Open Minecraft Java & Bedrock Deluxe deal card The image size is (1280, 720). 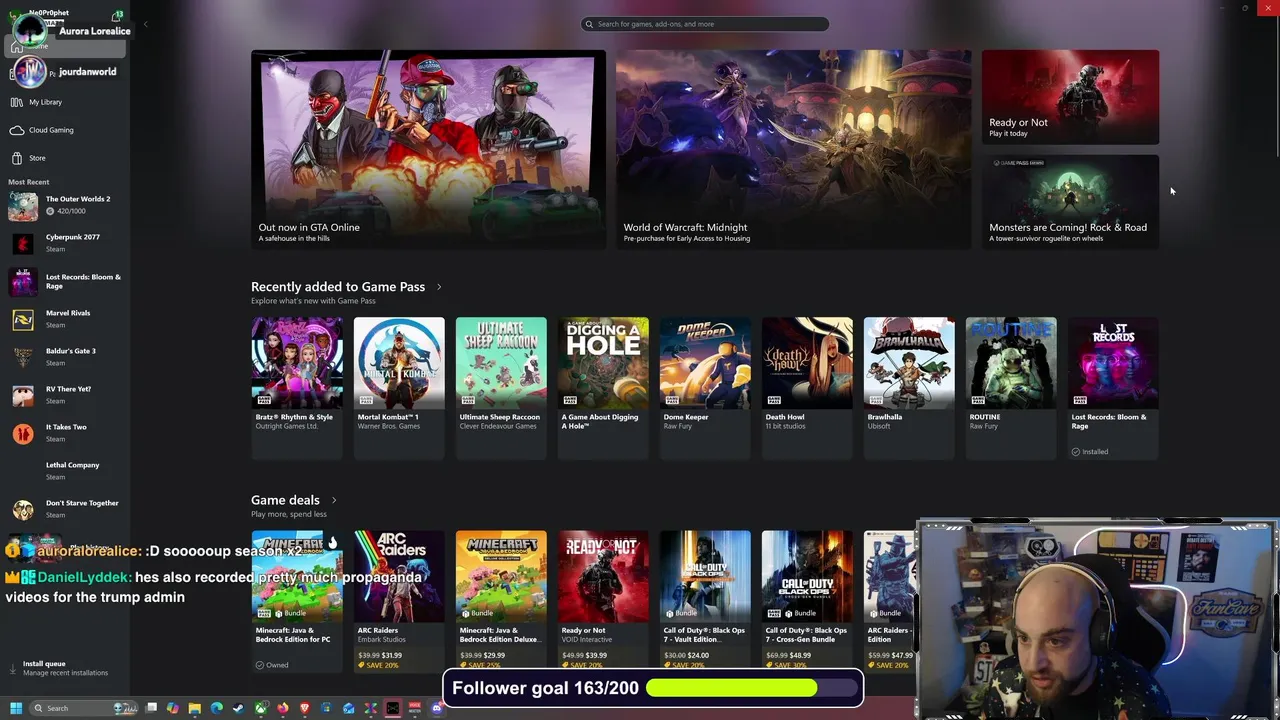(501, 601)
